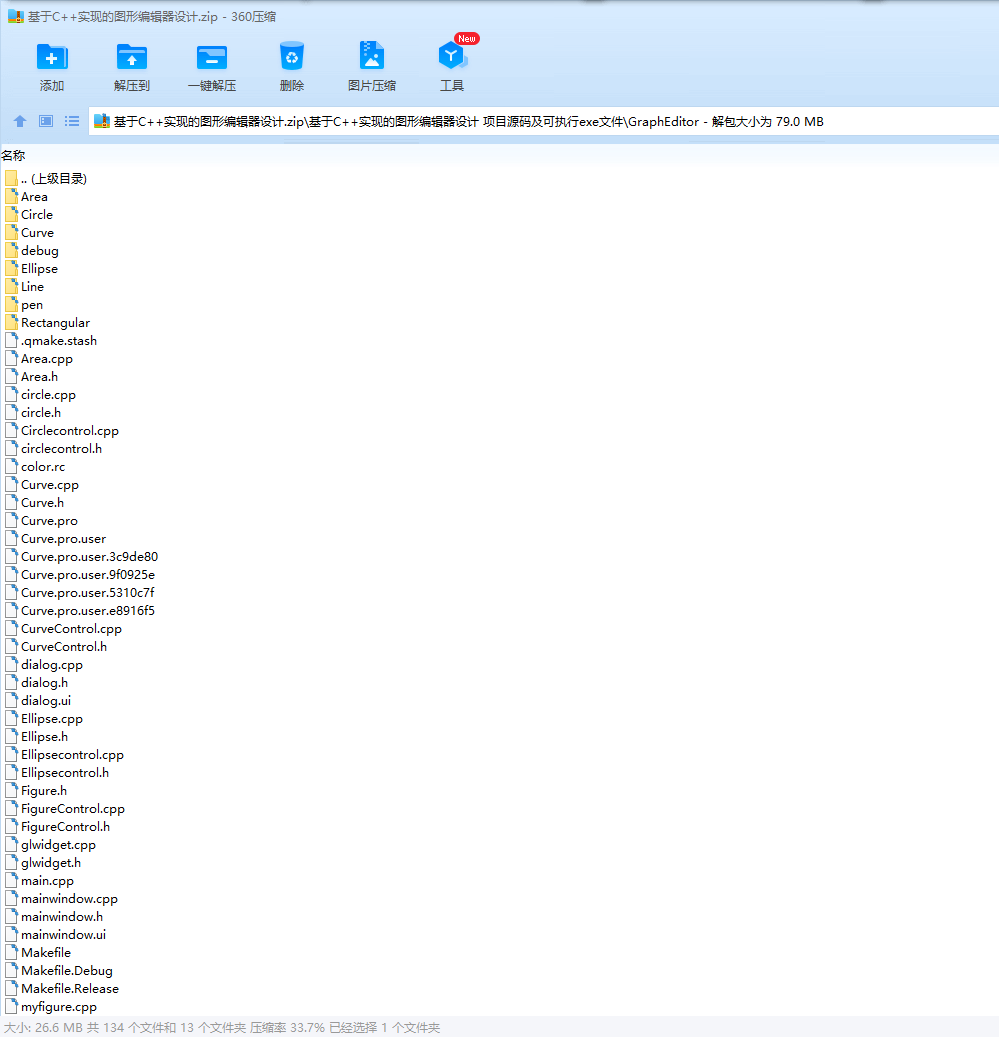Select the mainwindow.cpp file
Viewport: 999px width, 1037px height.
[61, 899]
